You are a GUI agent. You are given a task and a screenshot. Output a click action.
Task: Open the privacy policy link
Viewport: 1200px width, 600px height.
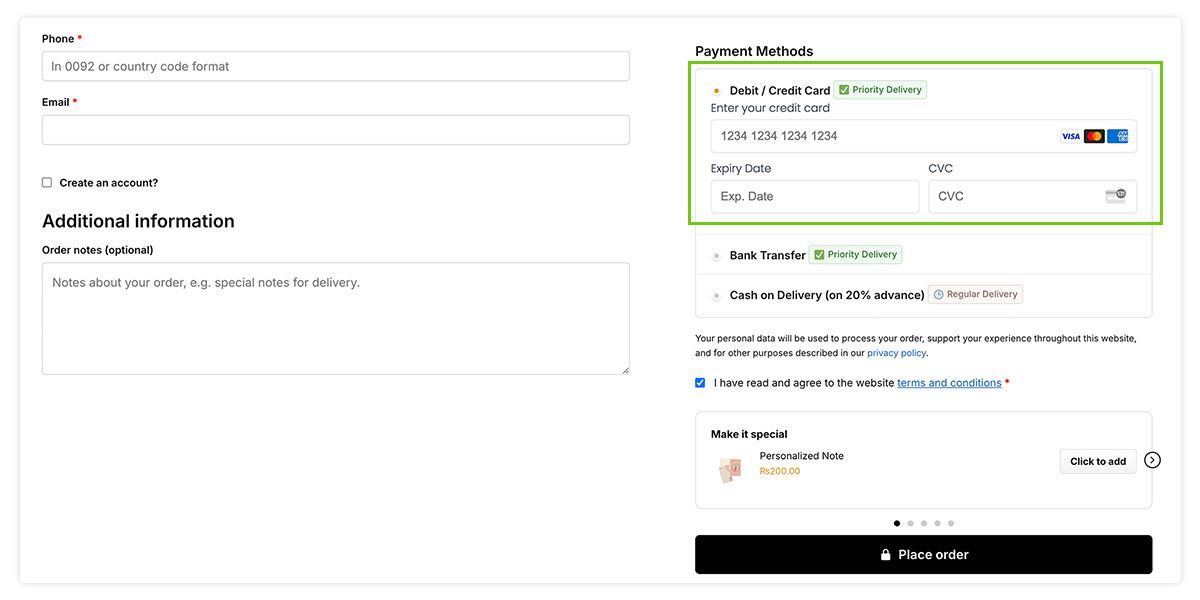(897, 353)
